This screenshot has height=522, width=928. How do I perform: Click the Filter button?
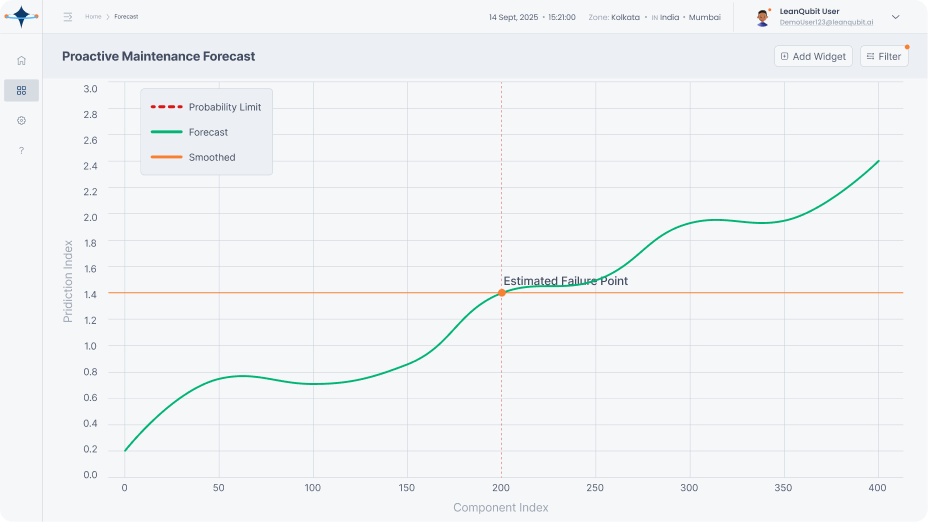pyautogui.click(x=884, y=56)
